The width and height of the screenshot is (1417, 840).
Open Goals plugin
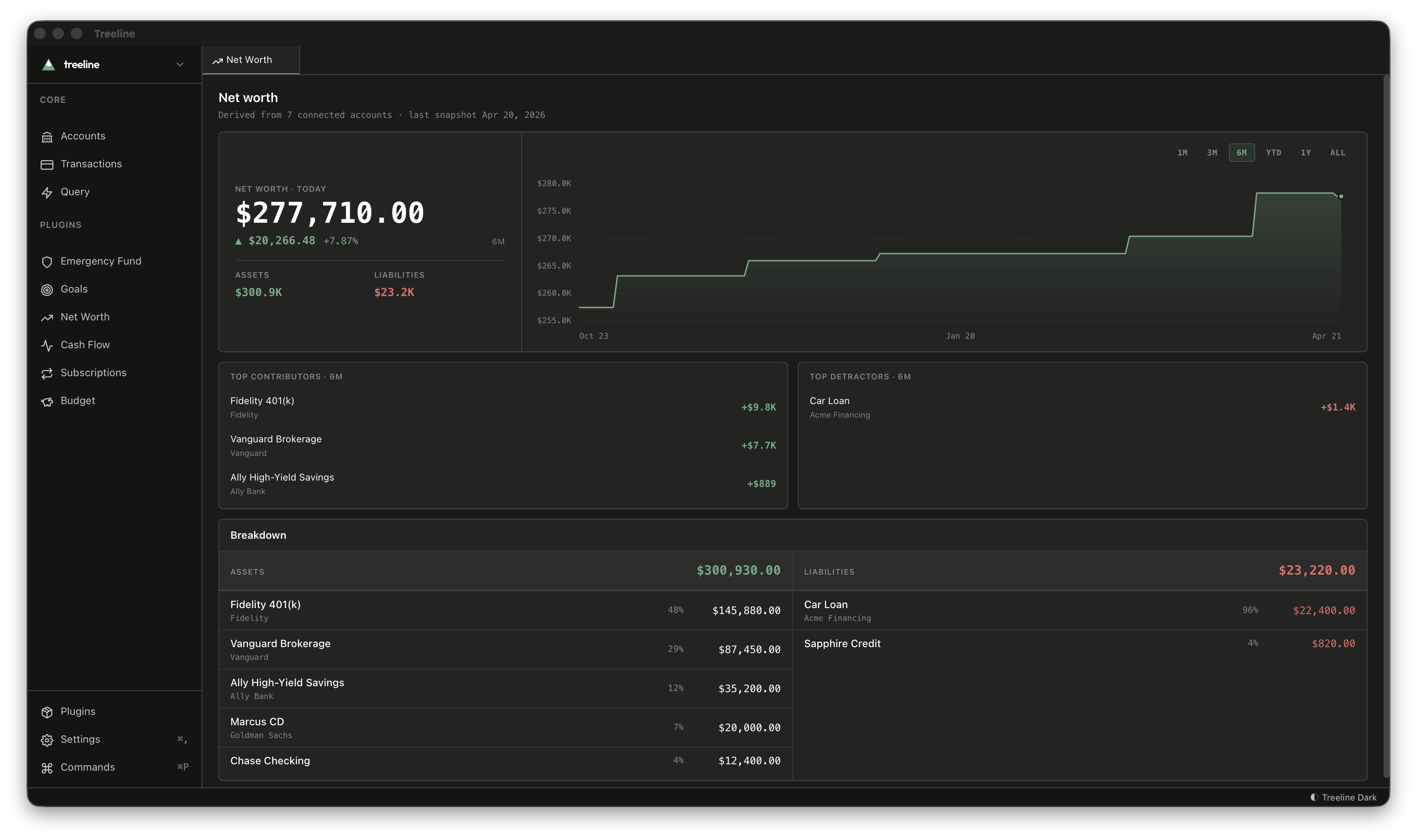(114, 289)
